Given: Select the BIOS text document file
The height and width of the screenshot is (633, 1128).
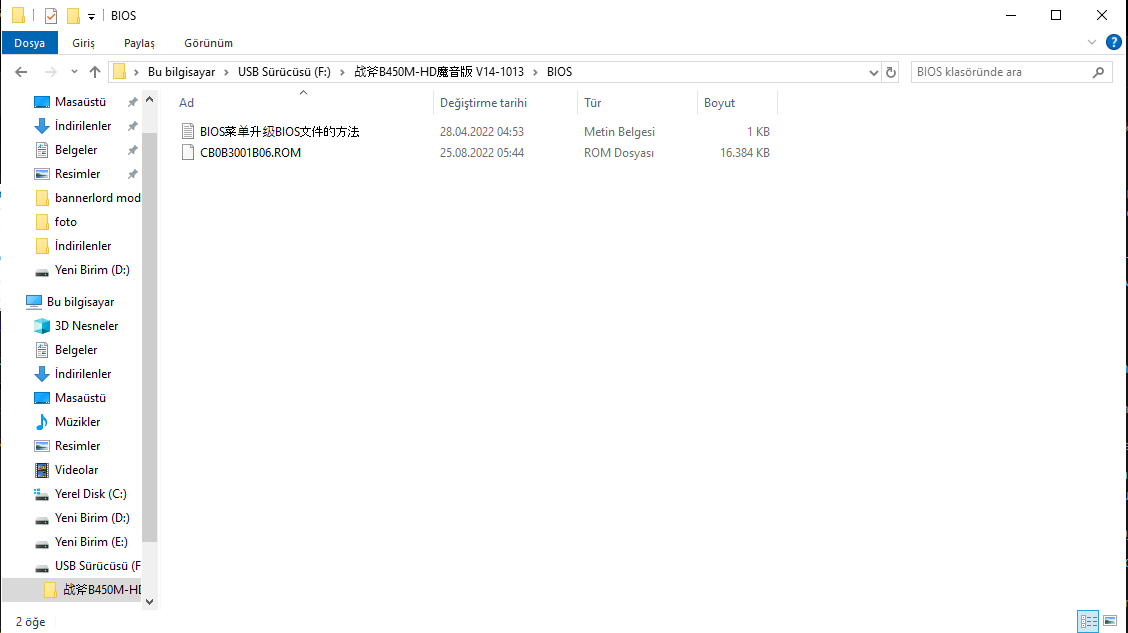Looking at the screenshot, I should click(x=279, y=132).
